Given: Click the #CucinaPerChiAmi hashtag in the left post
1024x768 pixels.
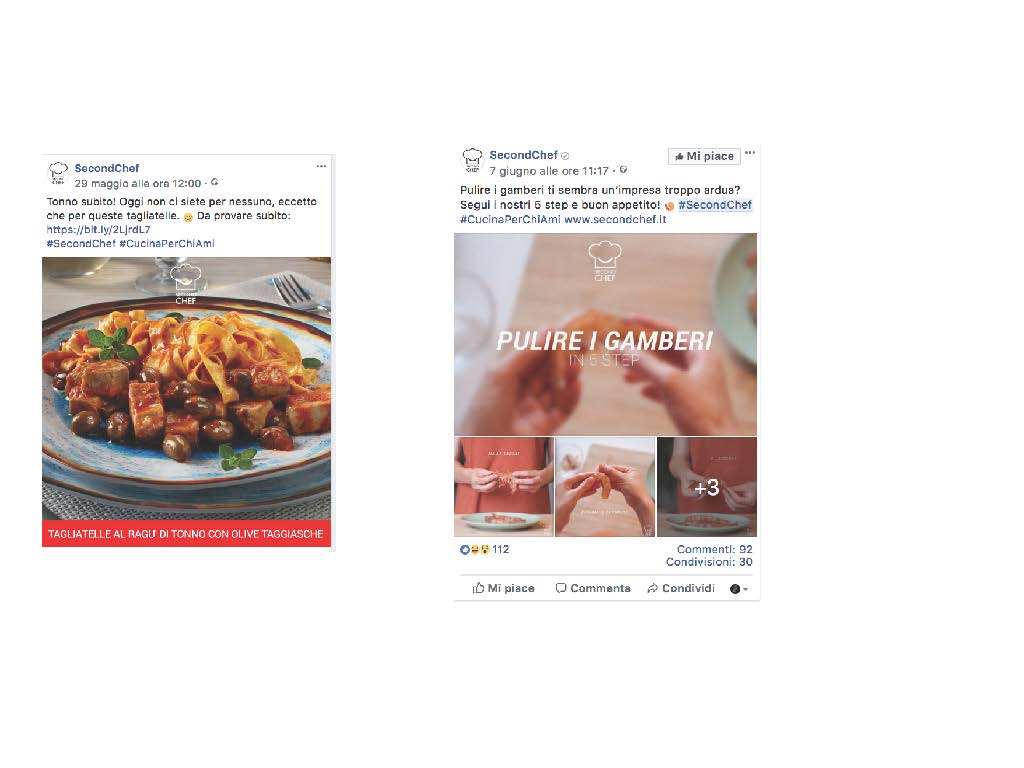Looking at the screenshot, I should [x=167, y=244].
